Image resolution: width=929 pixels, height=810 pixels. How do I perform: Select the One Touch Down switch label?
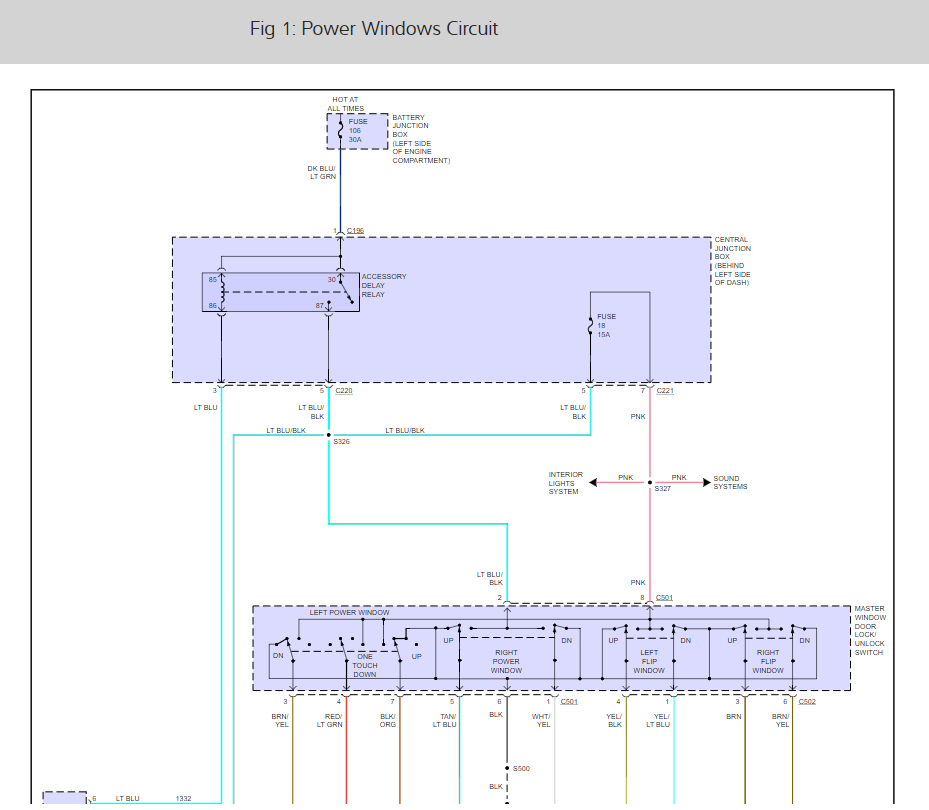pyautogui.click(x=365, y=664)
